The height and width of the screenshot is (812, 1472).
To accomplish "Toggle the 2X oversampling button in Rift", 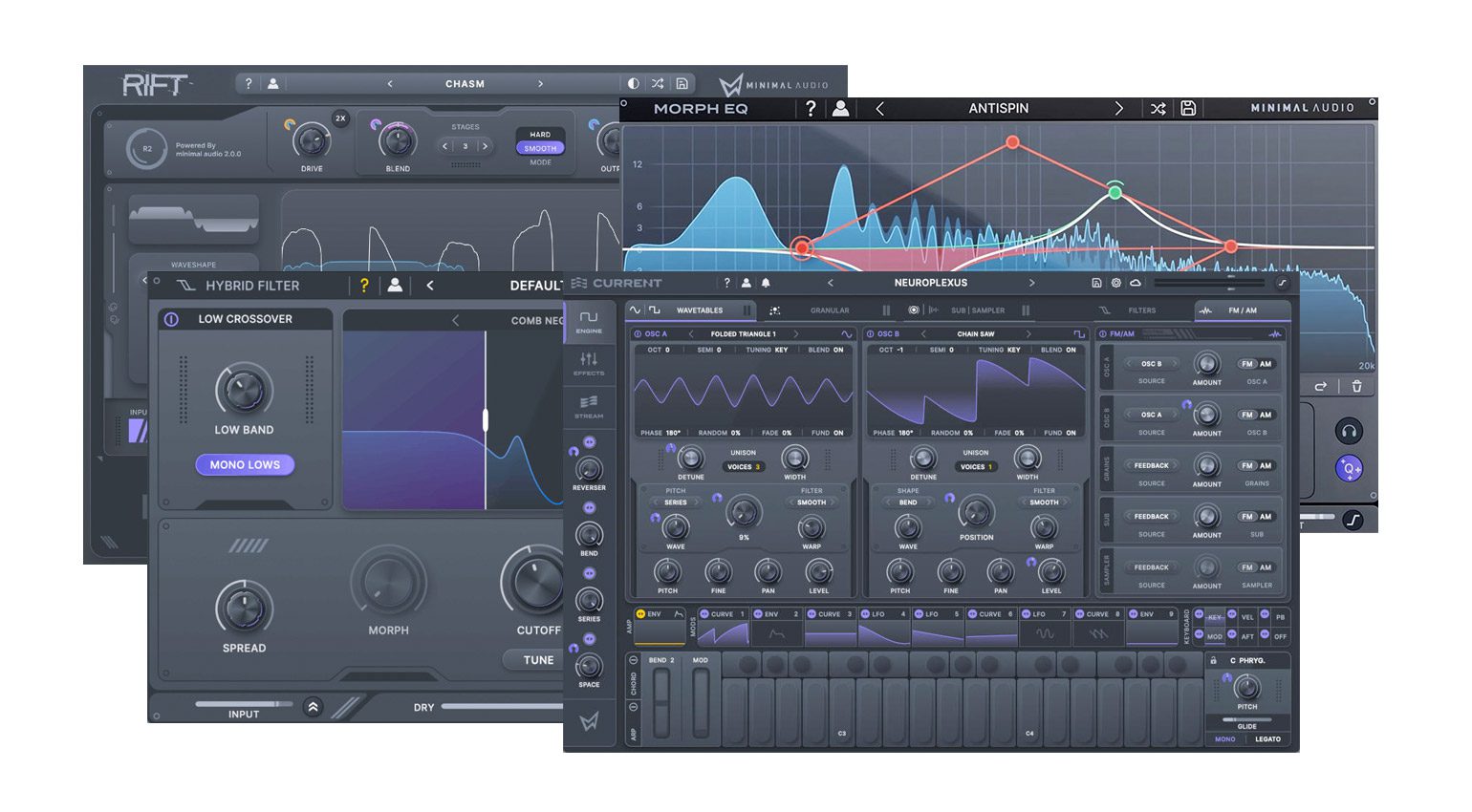I will tap(340, 118).
